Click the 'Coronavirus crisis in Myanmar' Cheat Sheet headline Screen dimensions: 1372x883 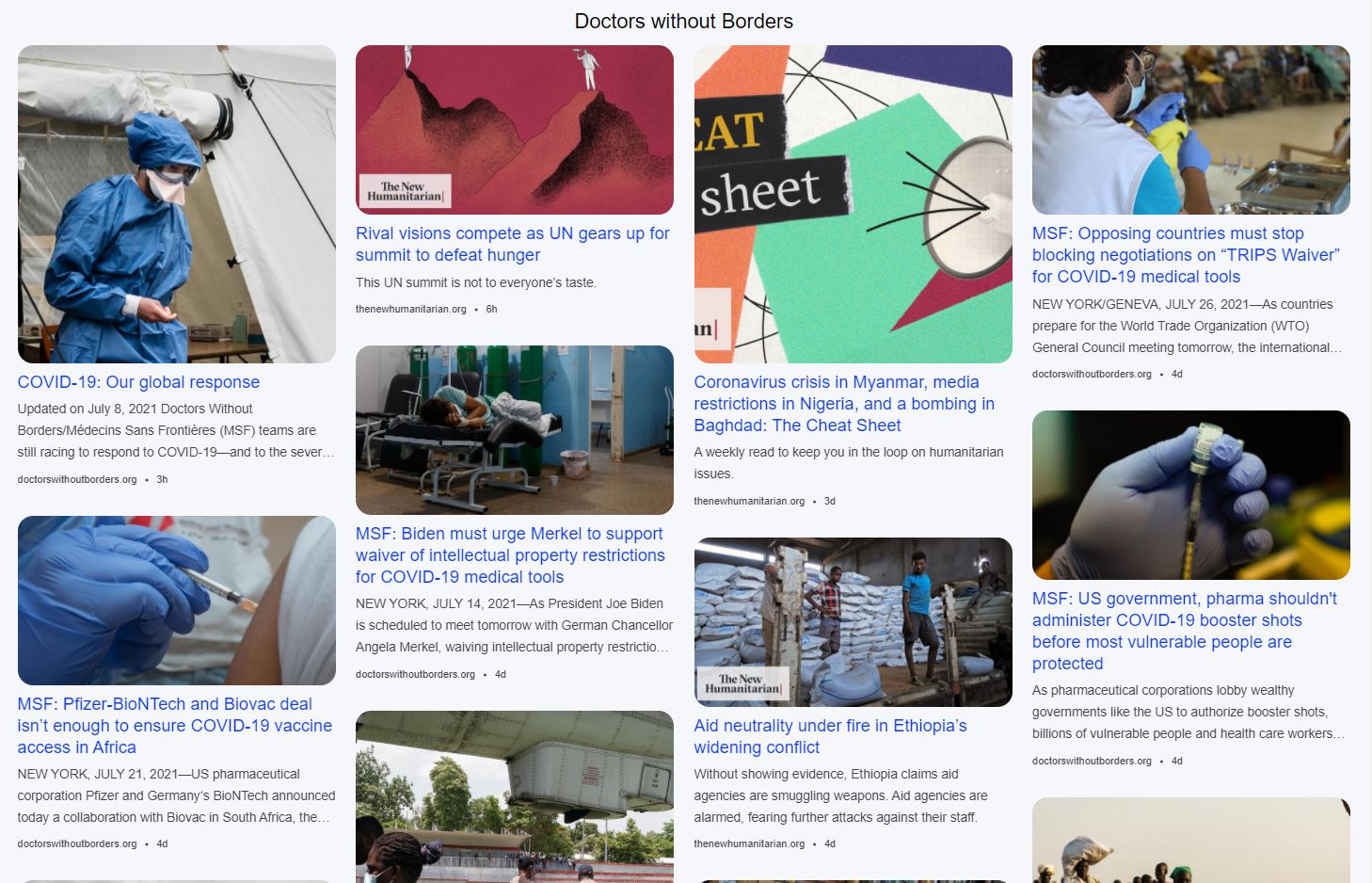pos(844,404)
